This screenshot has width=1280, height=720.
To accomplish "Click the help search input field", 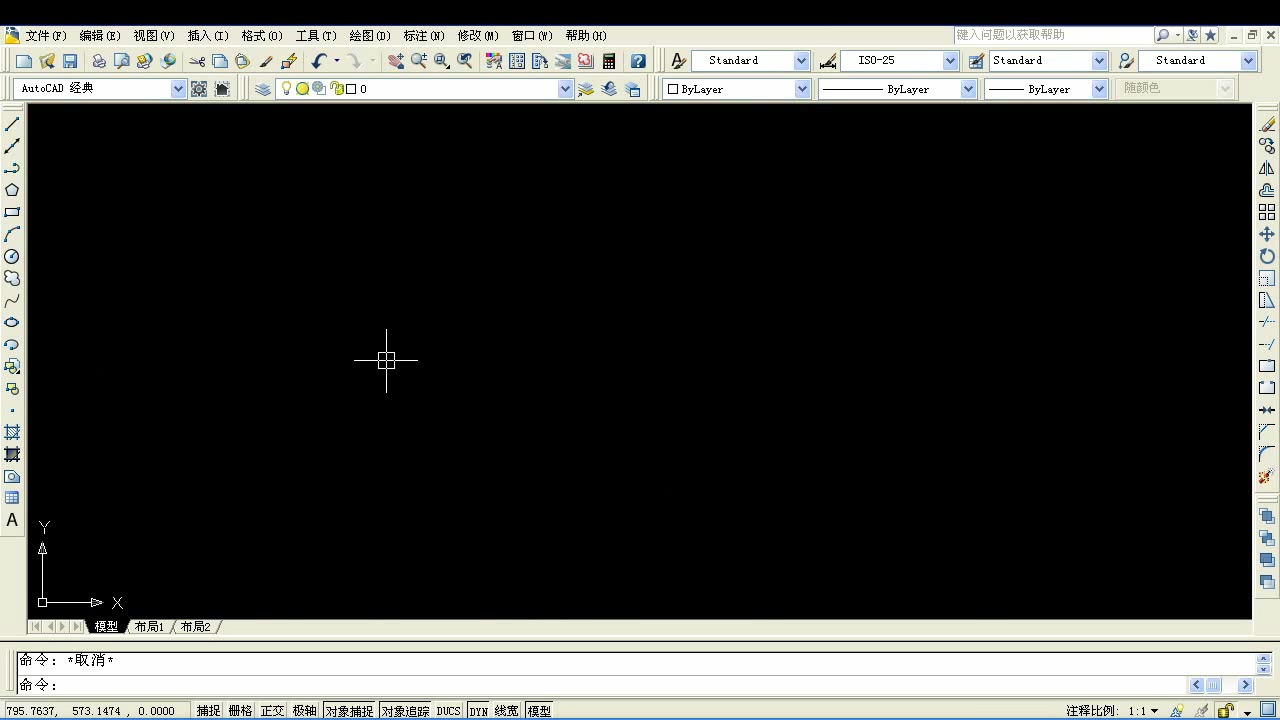I will 1054,35.
